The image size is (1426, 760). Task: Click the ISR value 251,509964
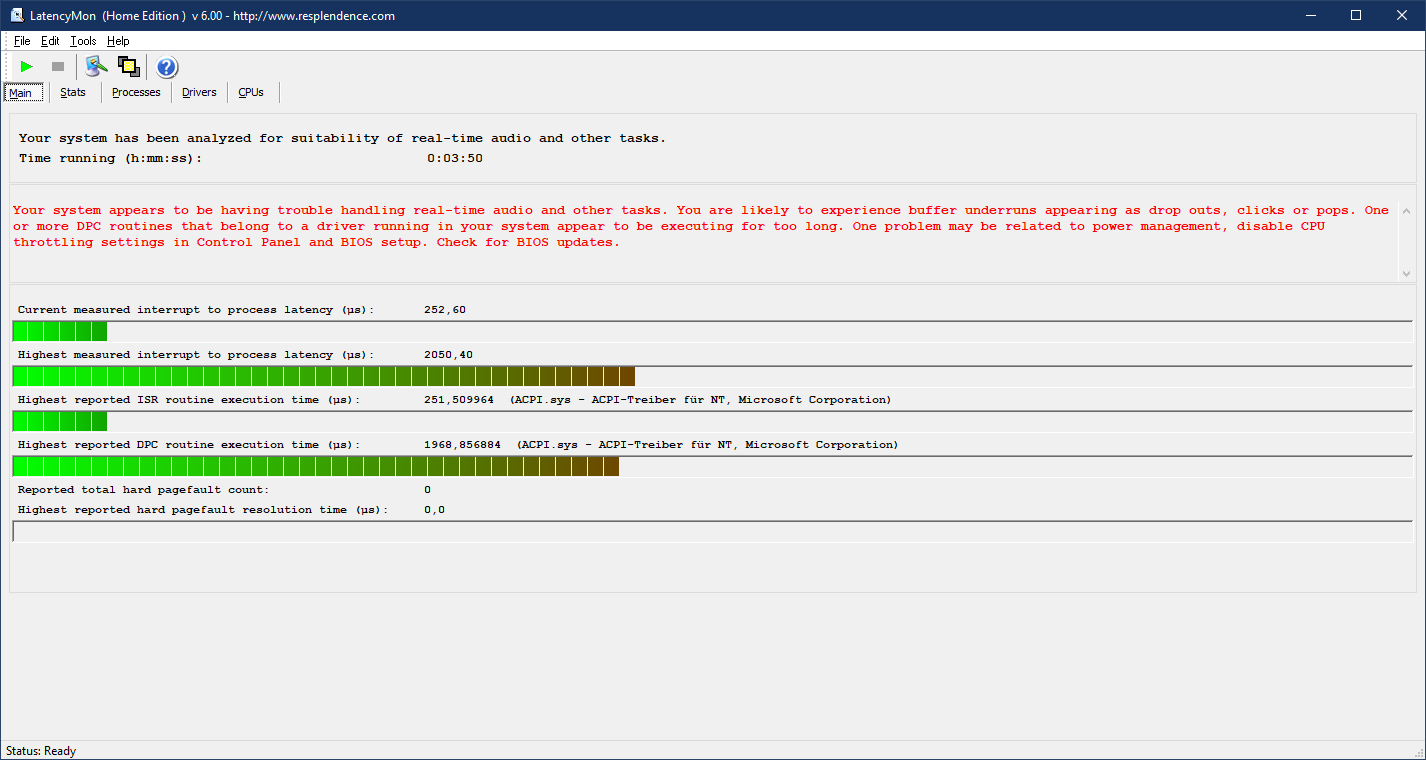coord(459,400)
